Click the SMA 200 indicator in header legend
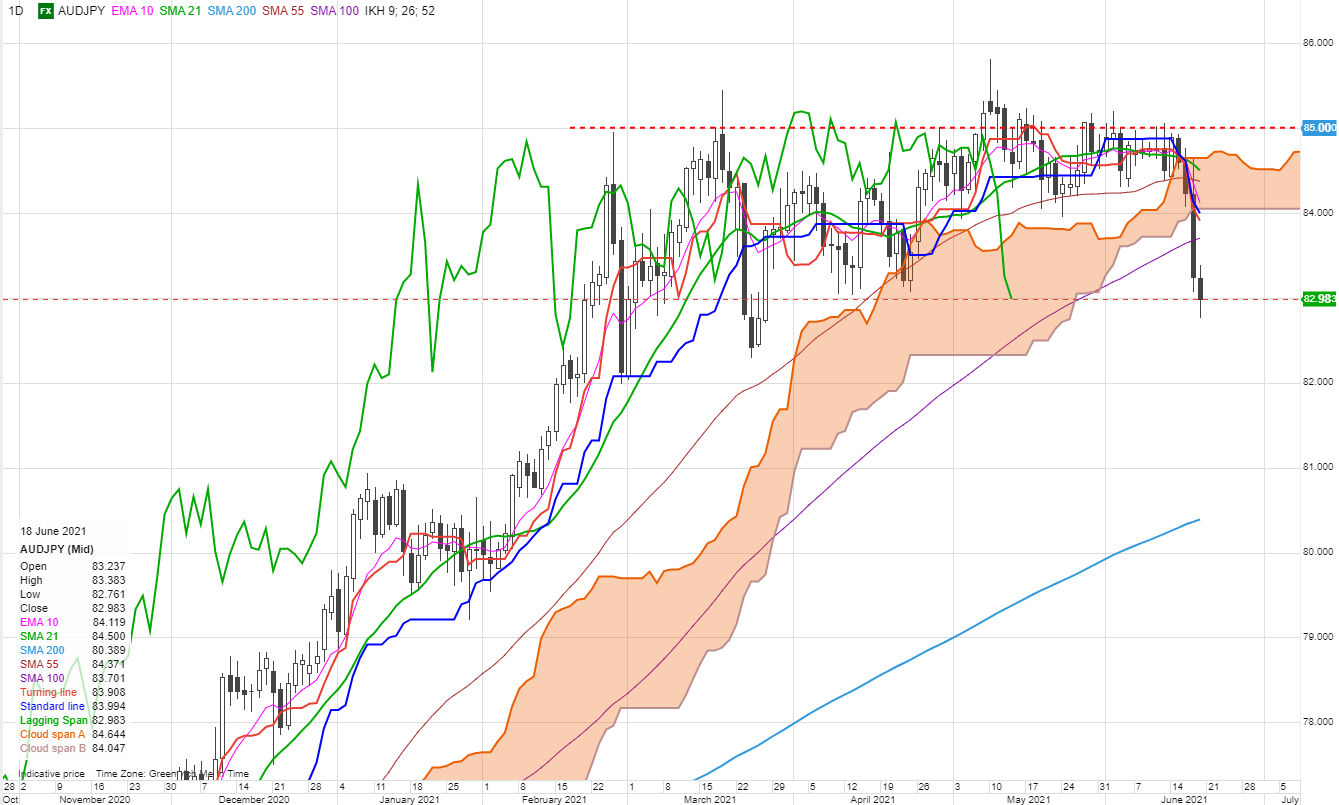Screen dimensions: 1339x805 (232, 11)
